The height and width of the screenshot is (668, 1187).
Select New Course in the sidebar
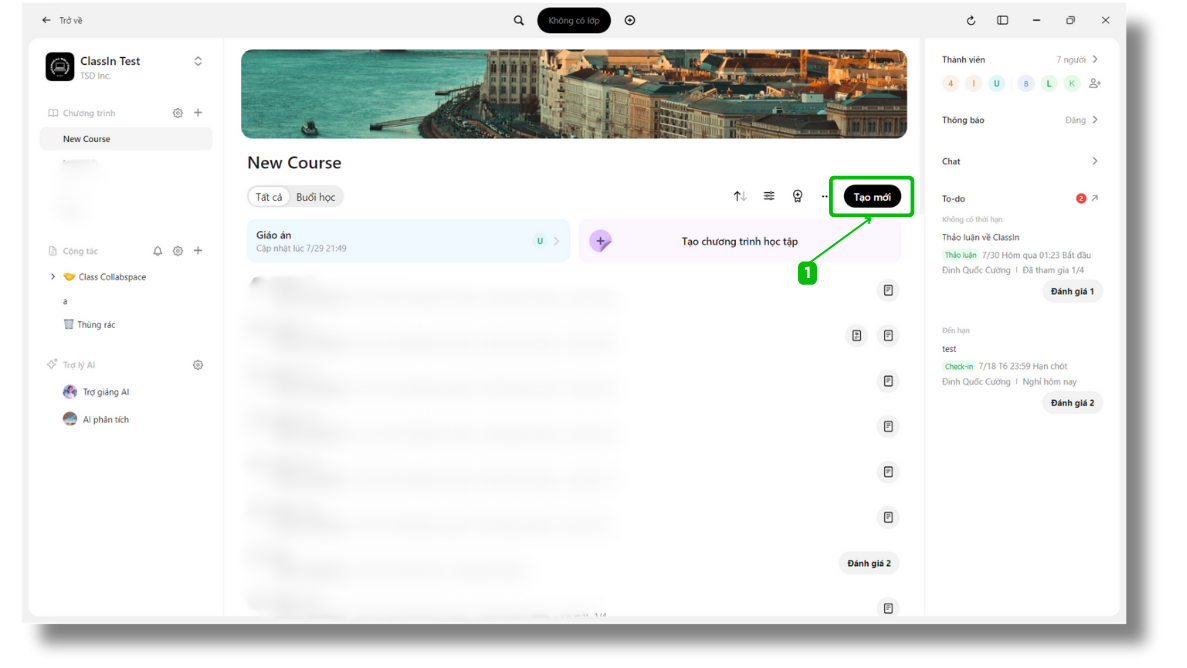87,139
